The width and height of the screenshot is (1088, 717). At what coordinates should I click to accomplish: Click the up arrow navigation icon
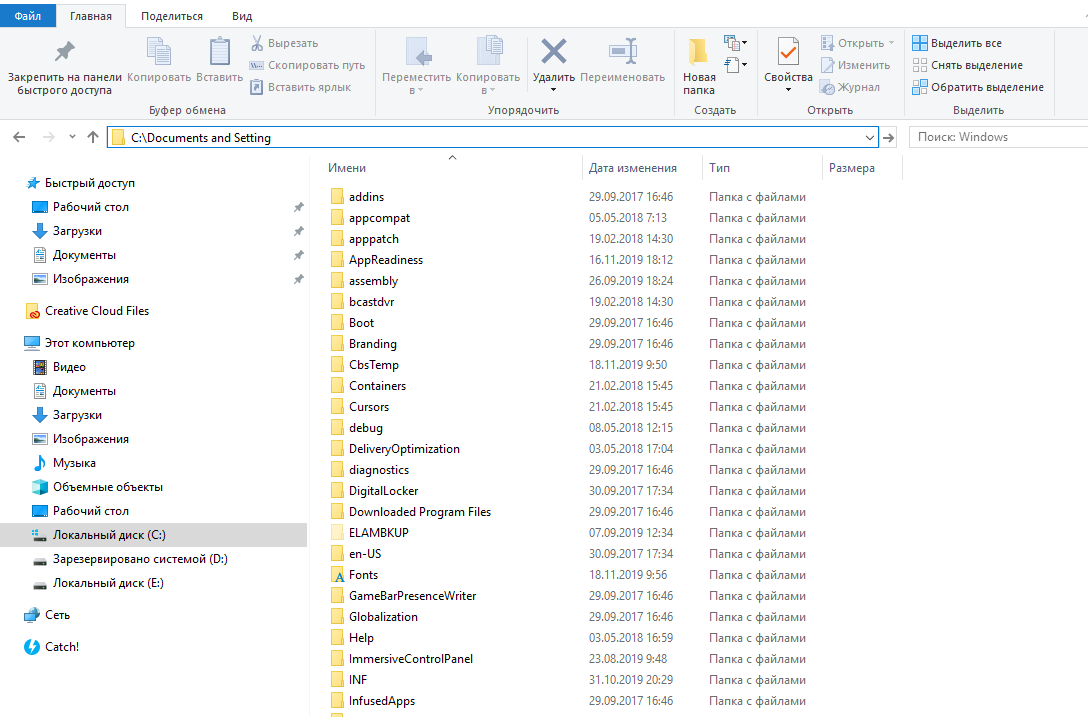(x=93, y=137)
